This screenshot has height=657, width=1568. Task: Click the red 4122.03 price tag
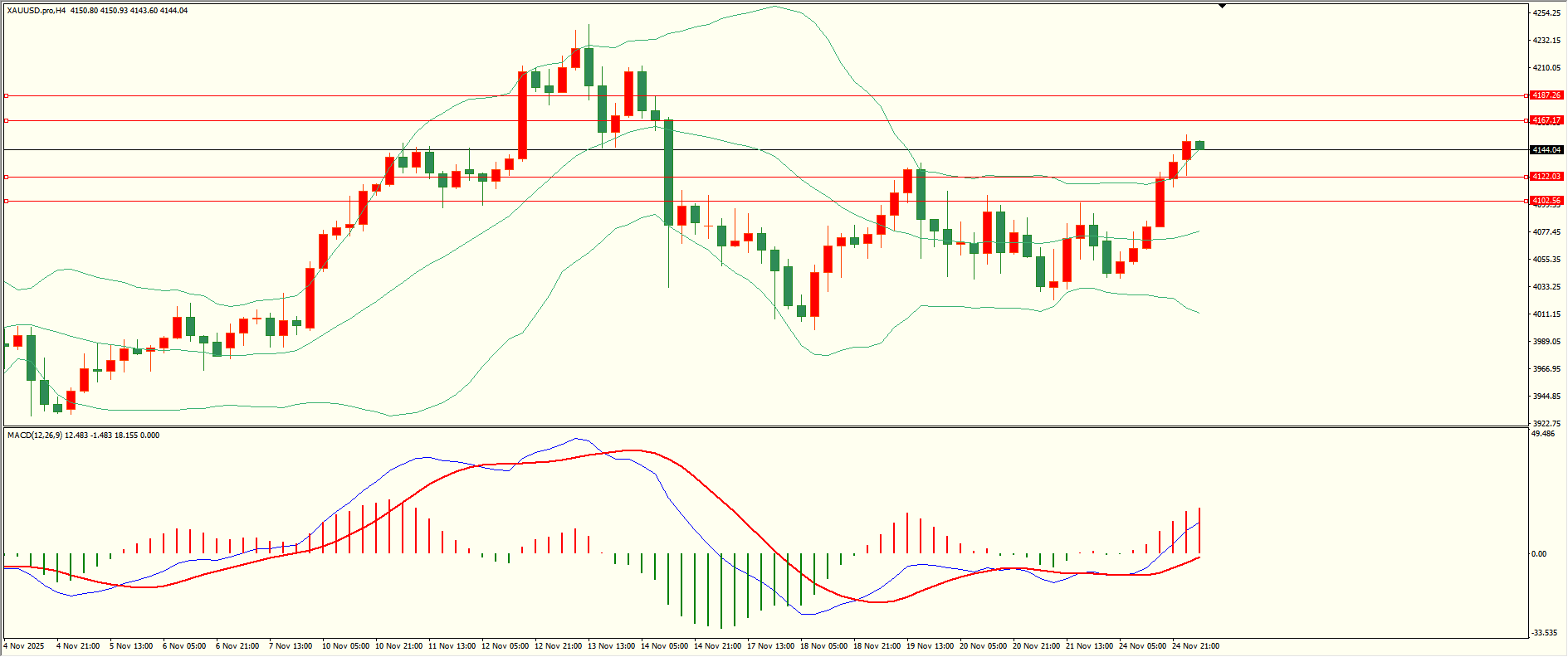1546,177
